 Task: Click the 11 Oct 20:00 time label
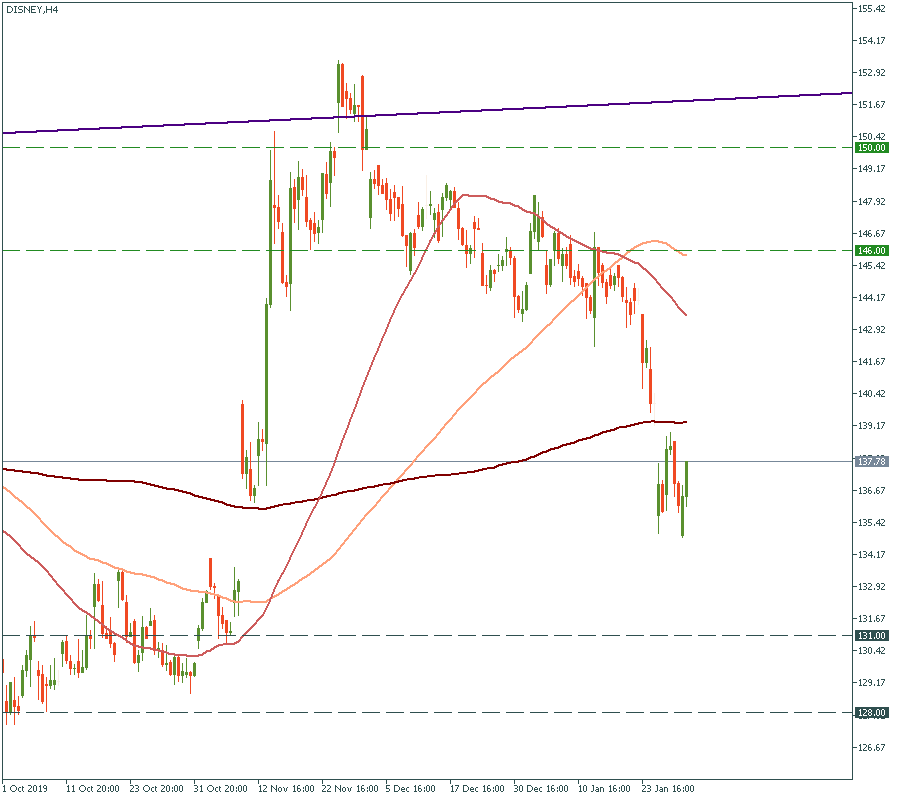(91, 788)
